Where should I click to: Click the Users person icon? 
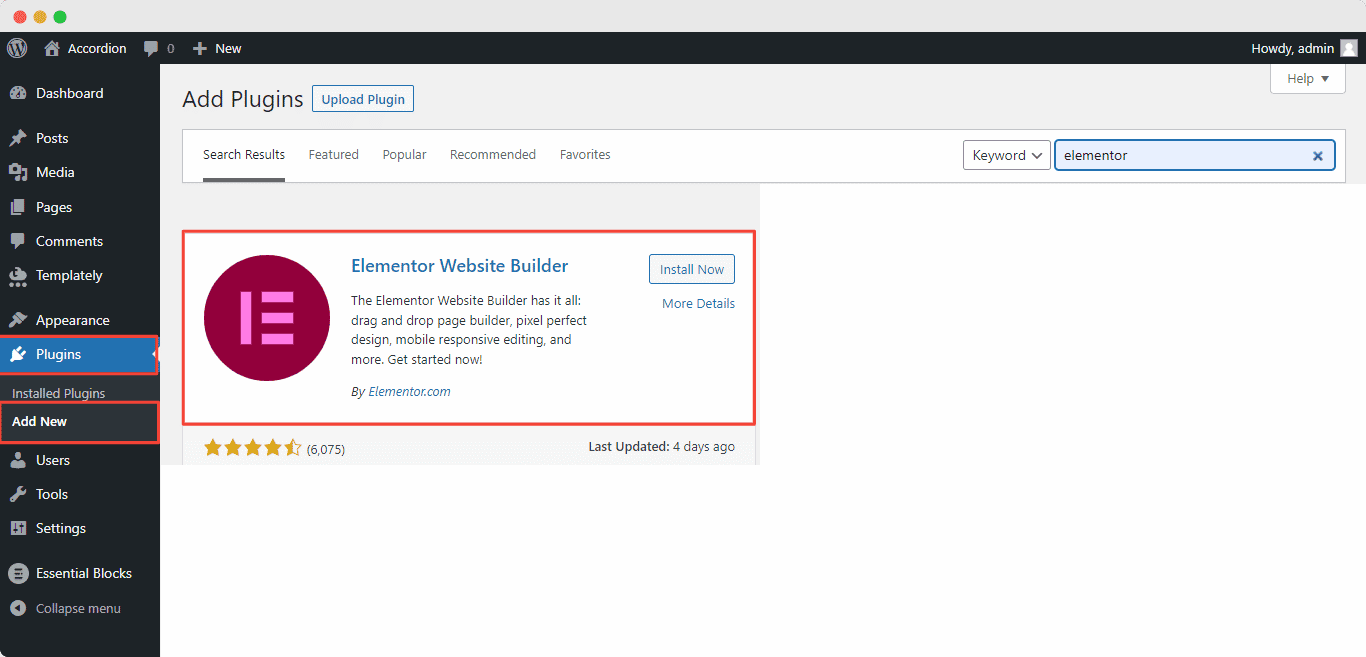tap(18, 460)
